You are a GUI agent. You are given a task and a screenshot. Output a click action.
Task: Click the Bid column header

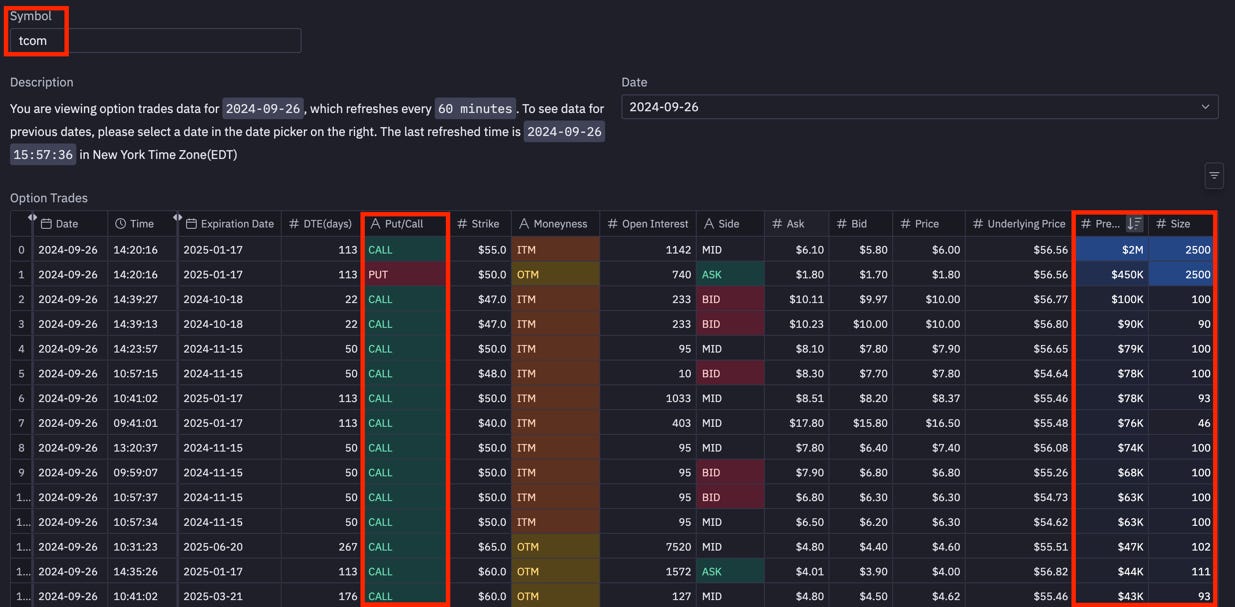click(x=861, y=224)
